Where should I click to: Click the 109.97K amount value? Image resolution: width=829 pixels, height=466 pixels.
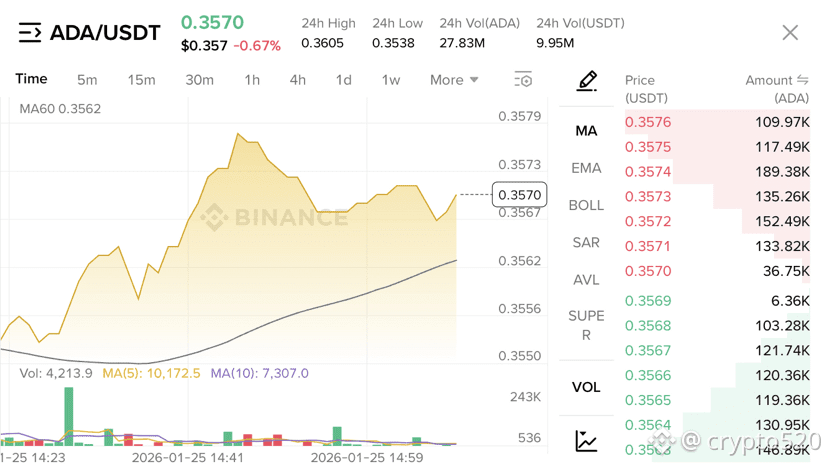pos(782,122)
